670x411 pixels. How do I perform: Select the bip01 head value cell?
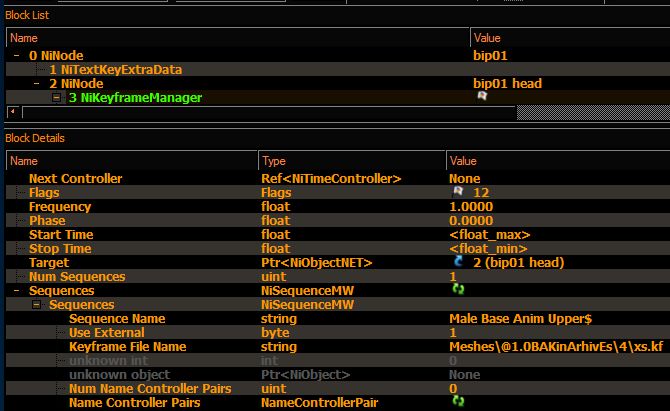507,84
